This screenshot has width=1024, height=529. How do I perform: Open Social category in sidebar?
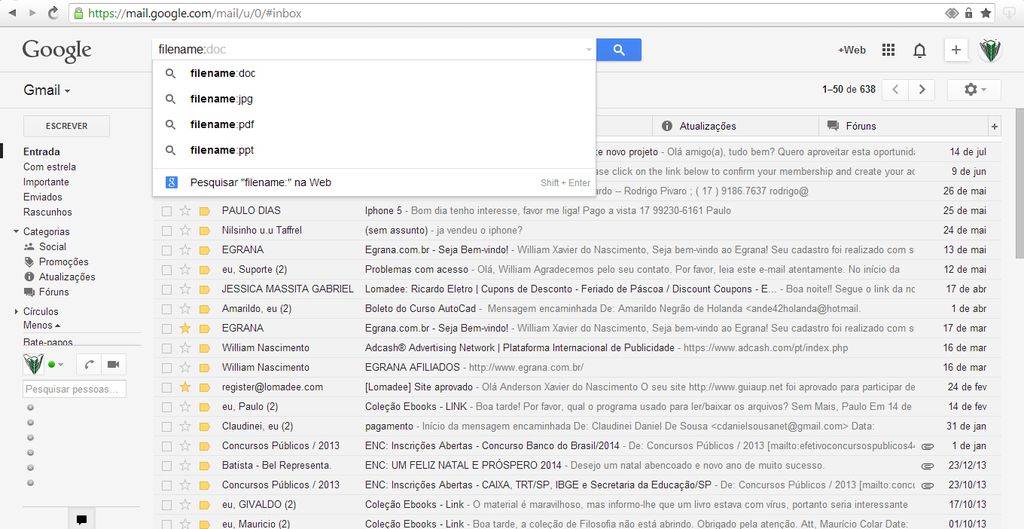pos(52,246)
